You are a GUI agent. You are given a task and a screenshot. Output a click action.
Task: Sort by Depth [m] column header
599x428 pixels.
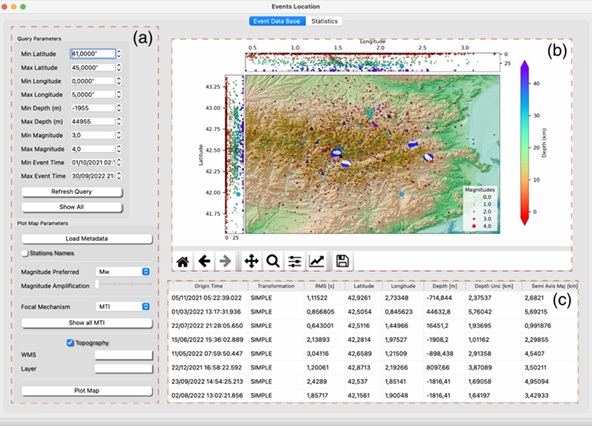445,286
